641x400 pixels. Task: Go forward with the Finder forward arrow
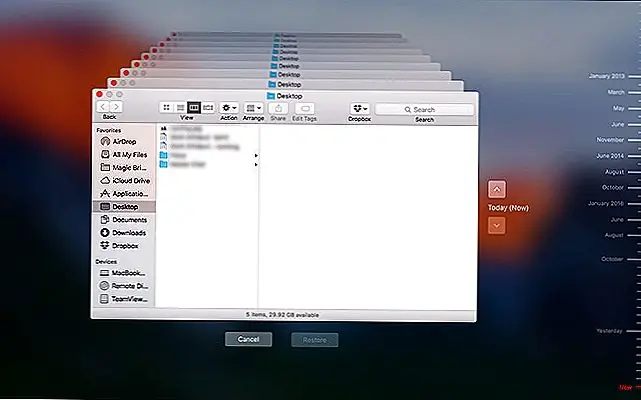click(x=116, y=107)
